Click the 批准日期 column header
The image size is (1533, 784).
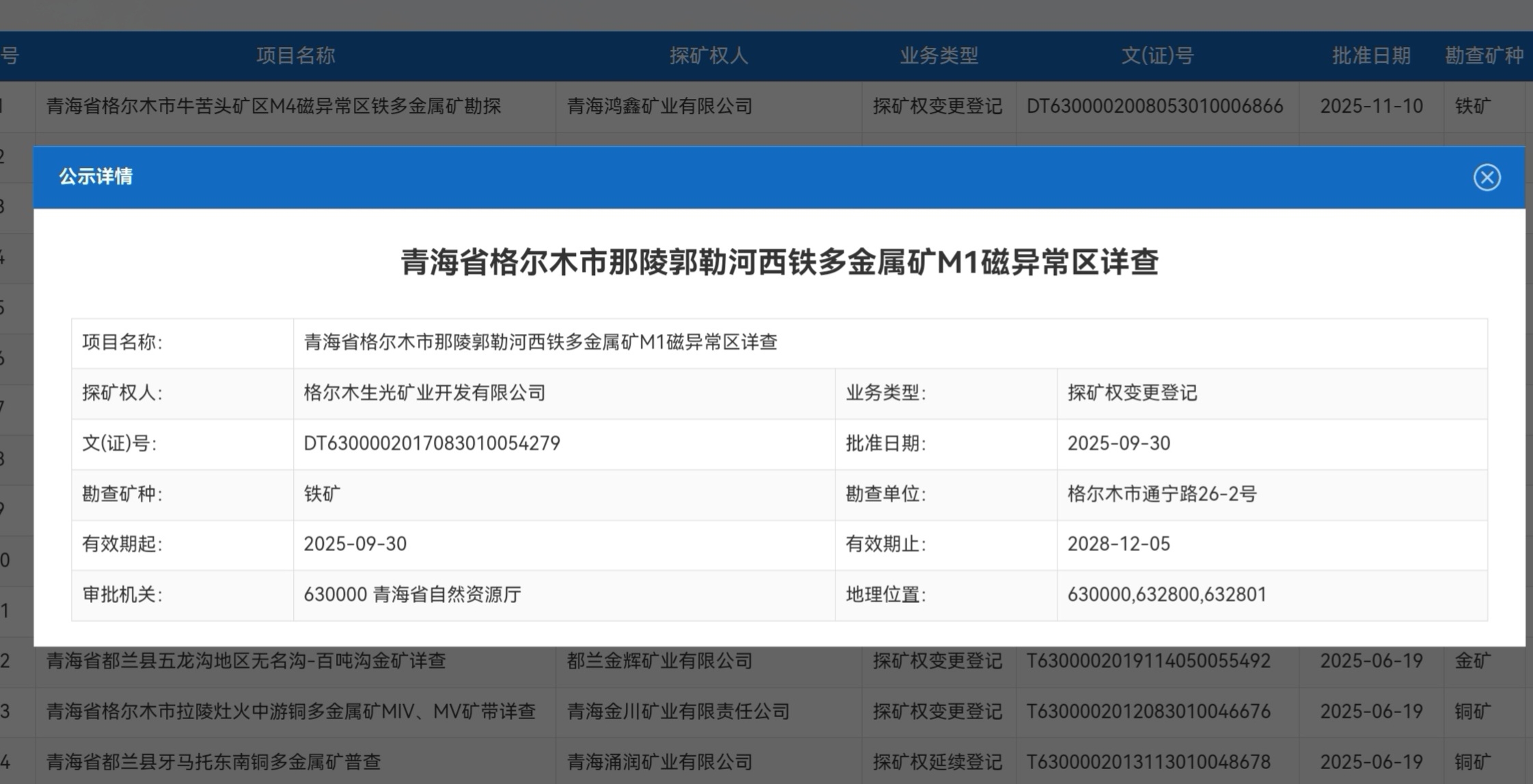(x=1371, y=56)
